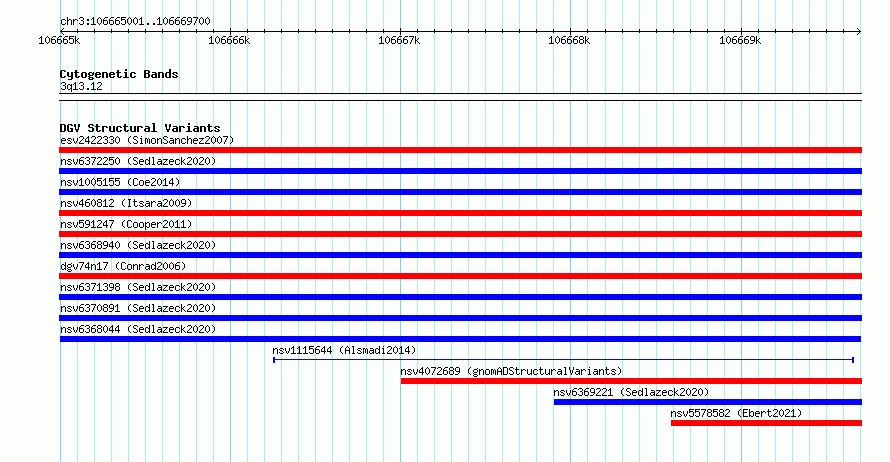
Task: Open the nsv6370891 (Sedlazeck2020) label
Action: (138, 308)
